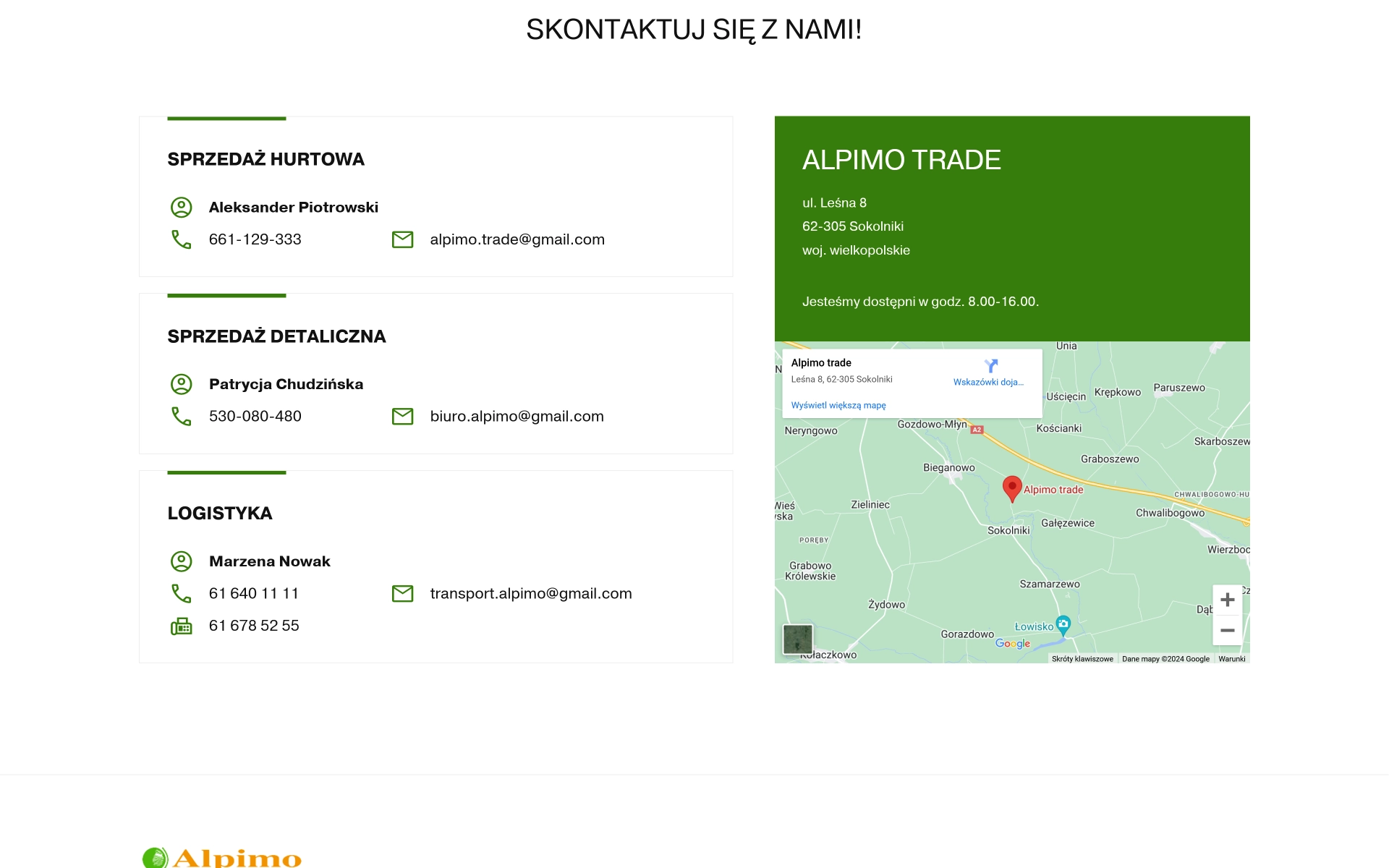Image resolution: width=1389 pixels, height=868 pixels.
Task: Click phone icon next to 61 640 11 11
Action: tap(181, 594)
